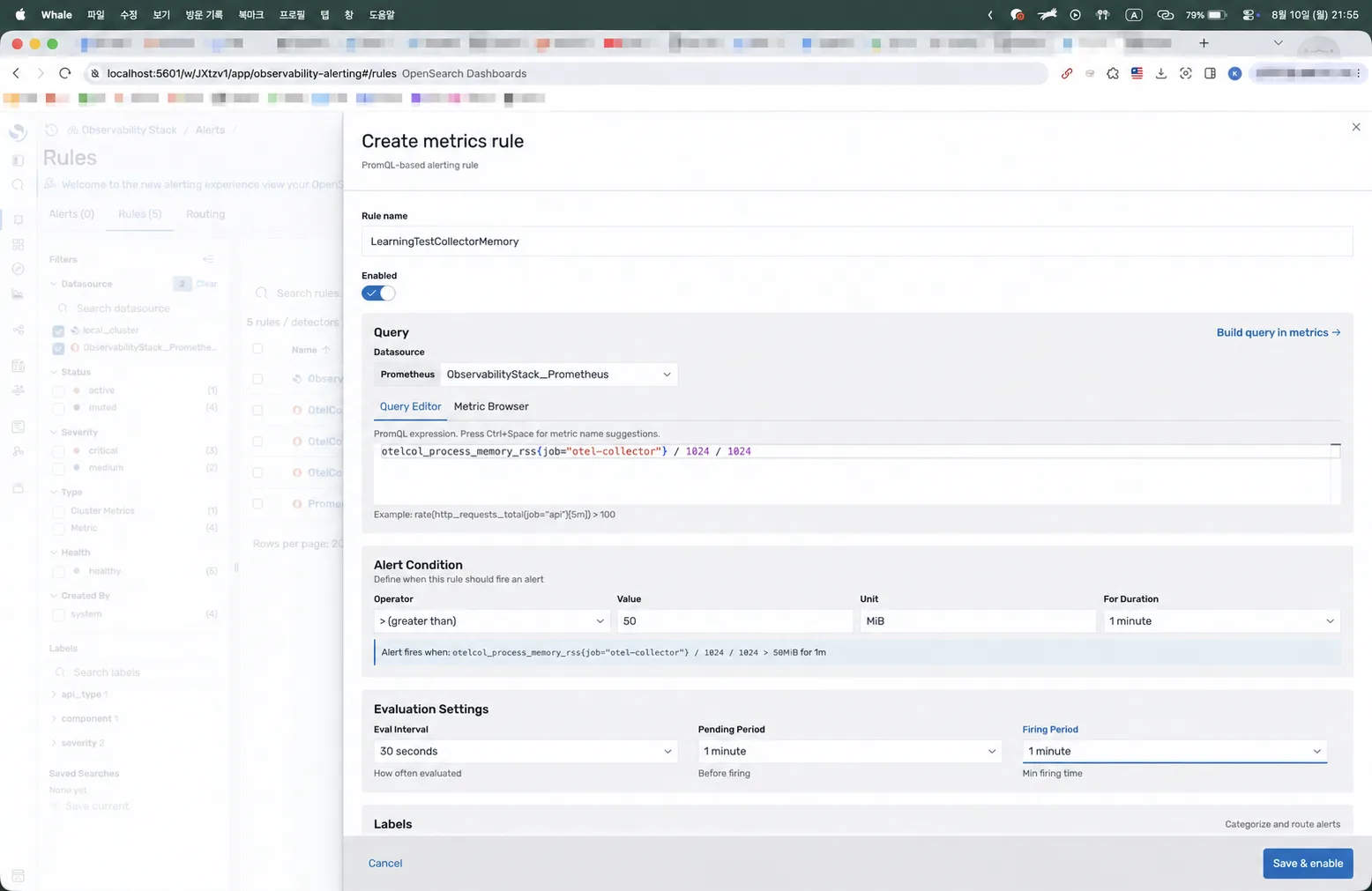Image resolution: width=1372 pixels, height=891 pixels.
Task: Open macOS Control Center icon
Action: [x=1249, y=15]
